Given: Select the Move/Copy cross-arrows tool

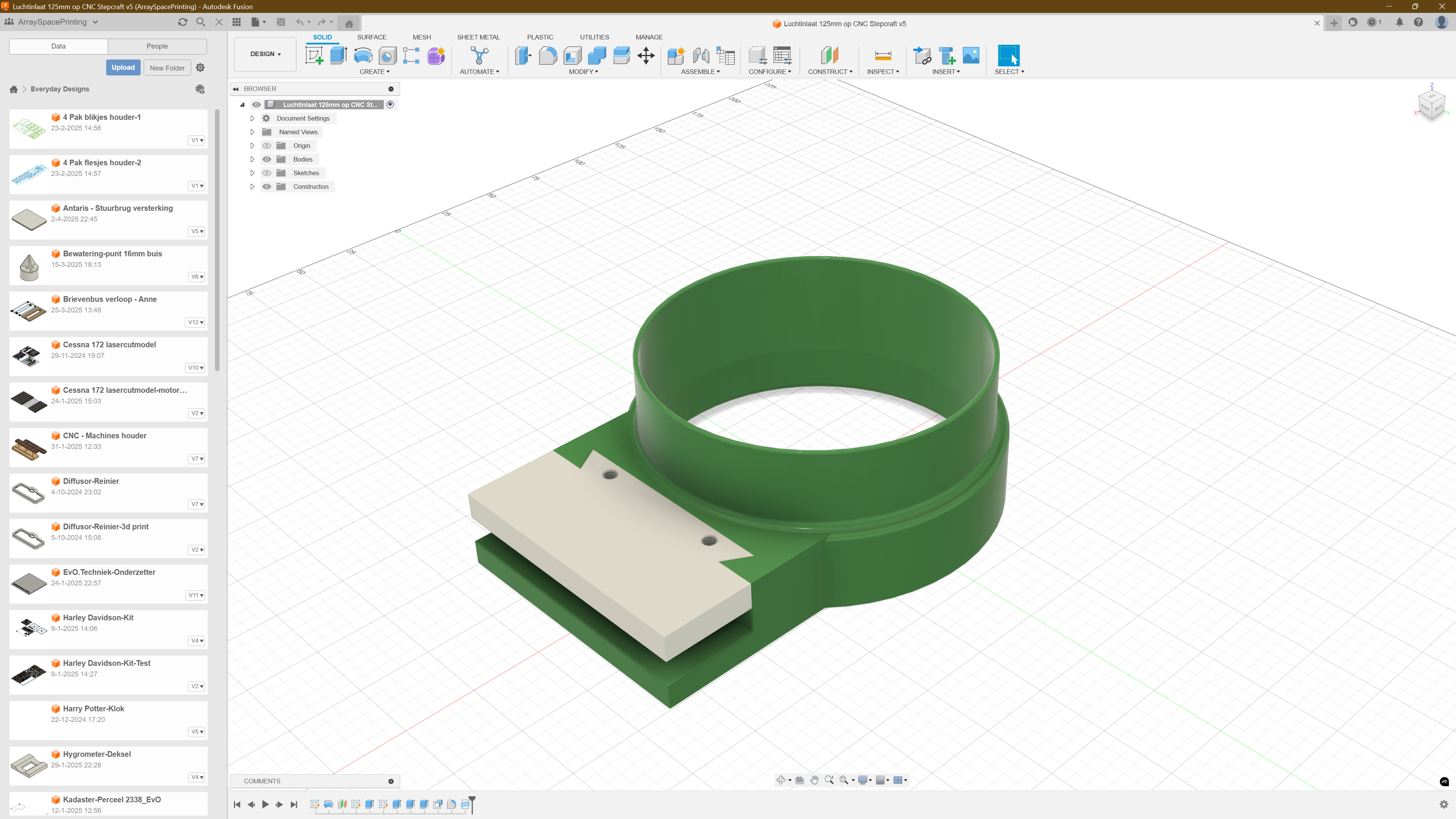Looking at the screenshot, I should 645,55.
